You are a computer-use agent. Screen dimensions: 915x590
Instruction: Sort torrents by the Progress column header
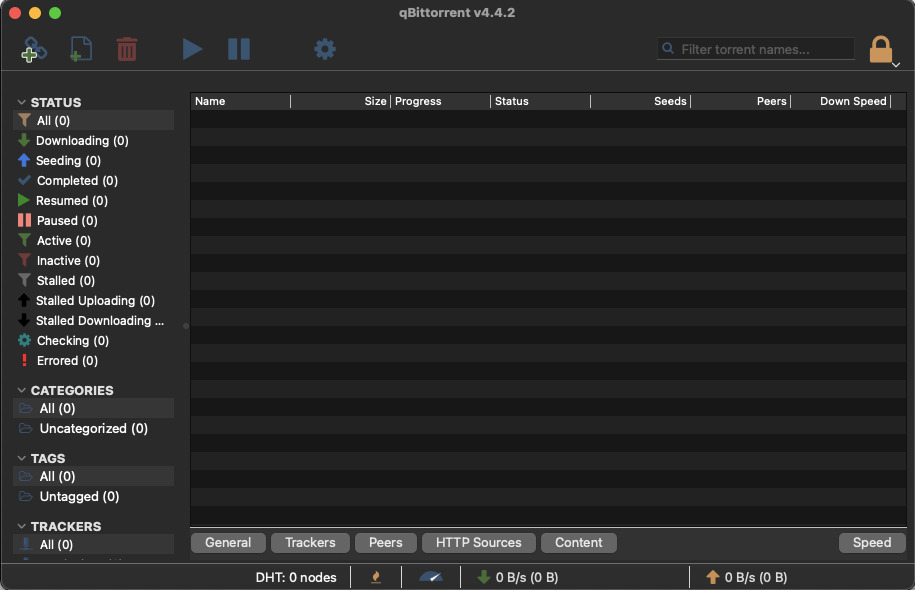click(440, 101)
